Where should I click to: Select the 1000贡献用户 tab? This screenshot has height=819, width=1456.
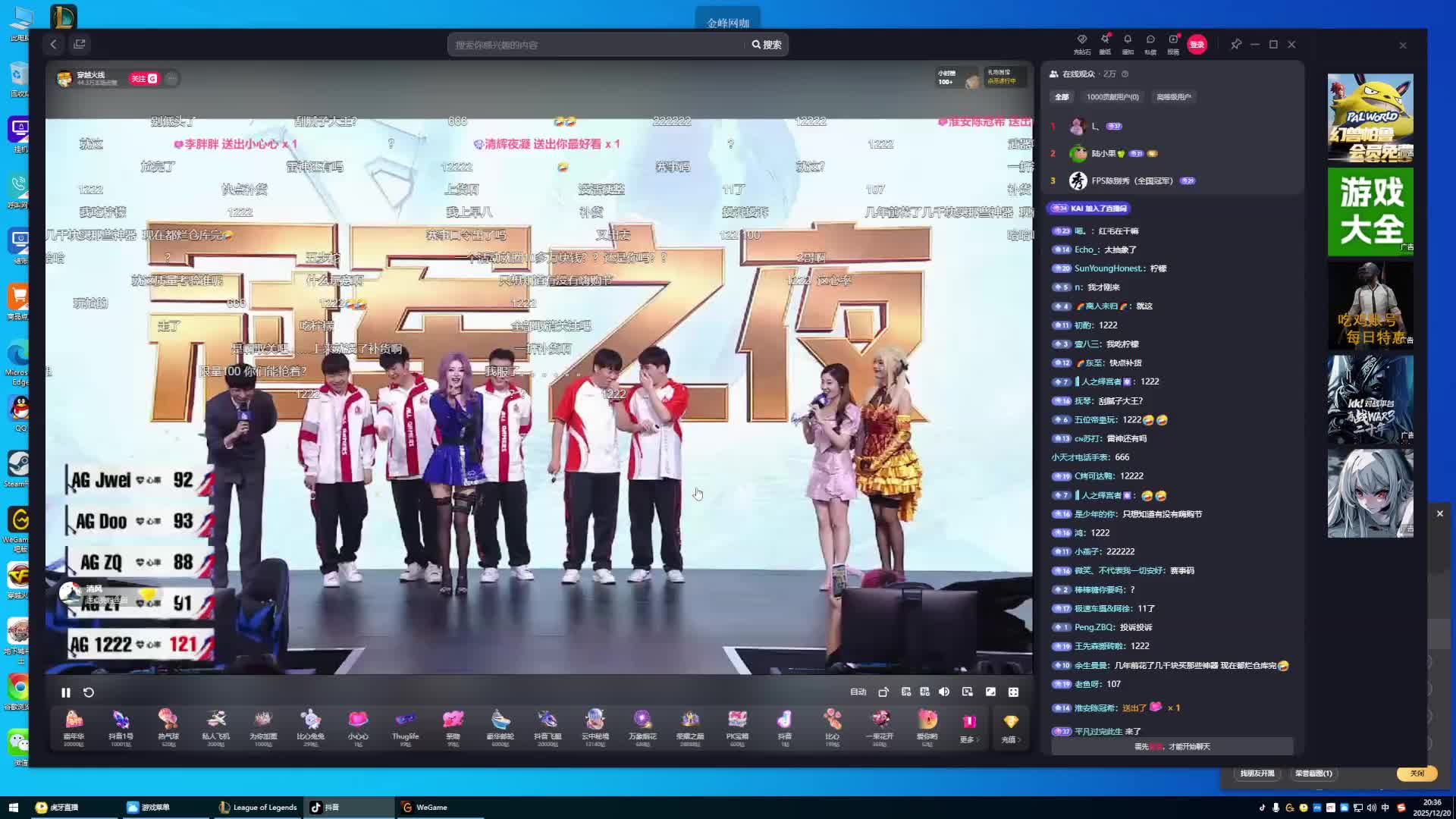(1112, 97)
